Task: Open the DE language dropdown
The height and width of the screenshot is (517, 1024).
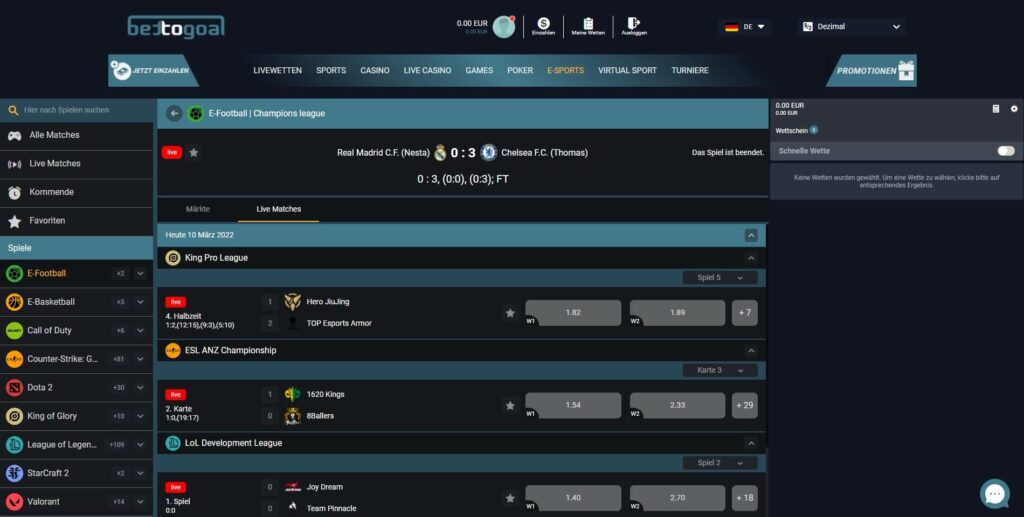Action: point(744,27)
